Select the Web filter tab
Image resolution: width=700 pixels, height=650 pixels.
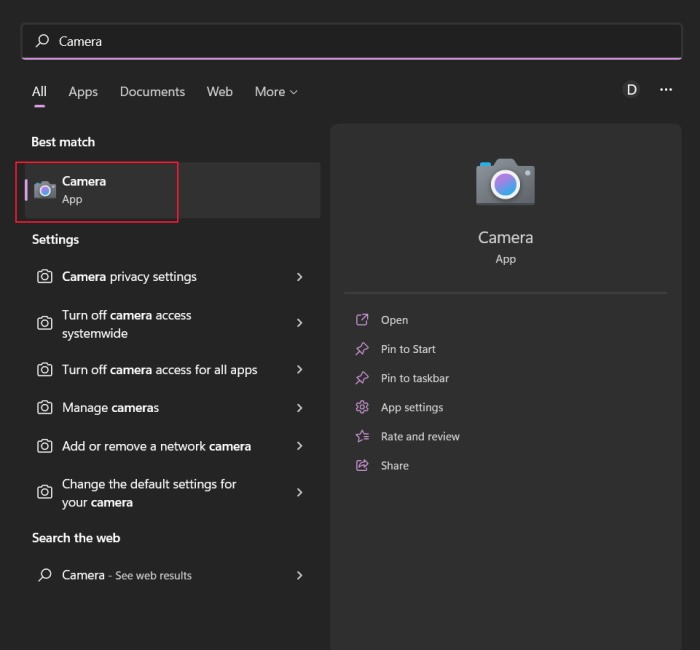(x=220, y=92)
